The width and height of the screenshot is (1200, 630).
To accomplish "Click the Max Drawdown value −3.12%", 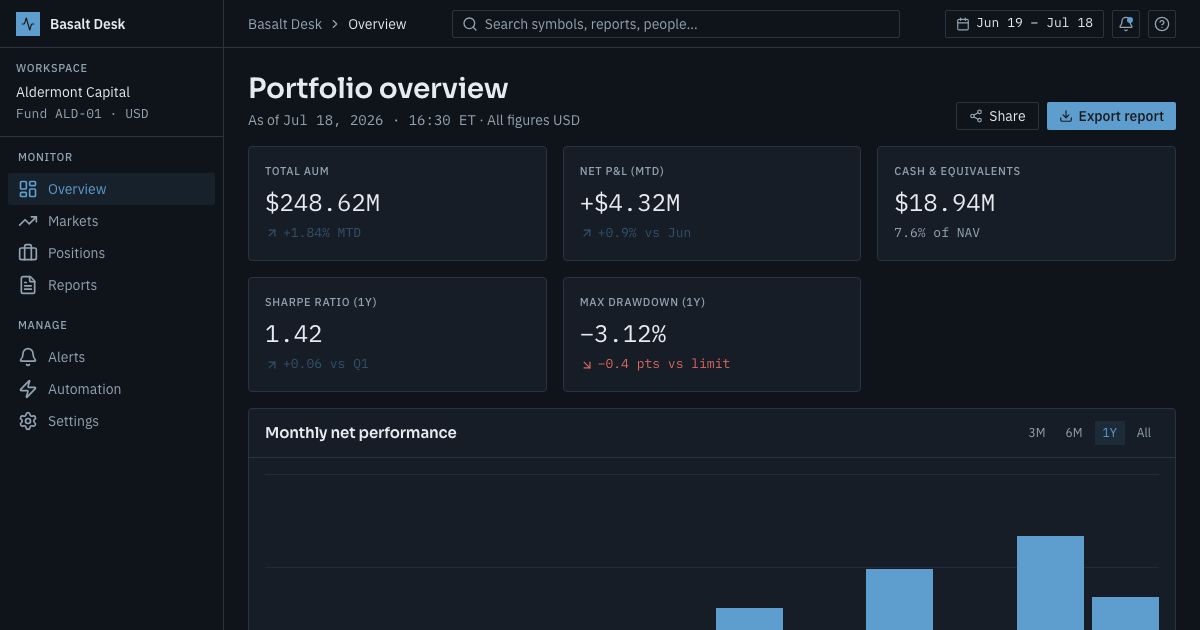I will pyautogui.click(x=623, y=334).
